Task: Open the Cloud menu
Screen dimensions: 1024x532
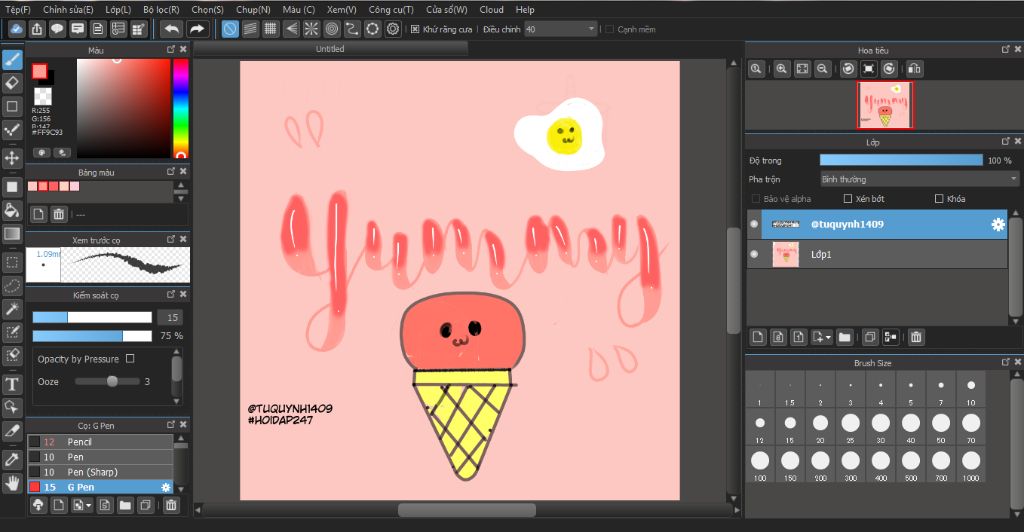Action: 491,9
